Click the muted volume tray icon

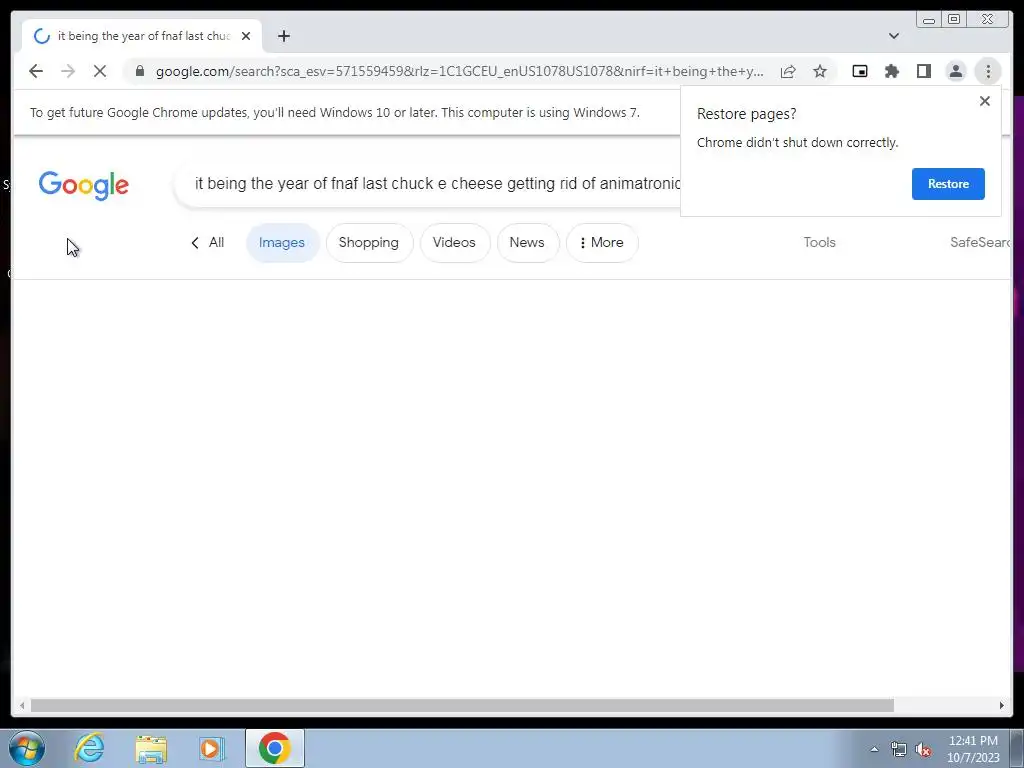pyautogui.click(x=923, y=749)
